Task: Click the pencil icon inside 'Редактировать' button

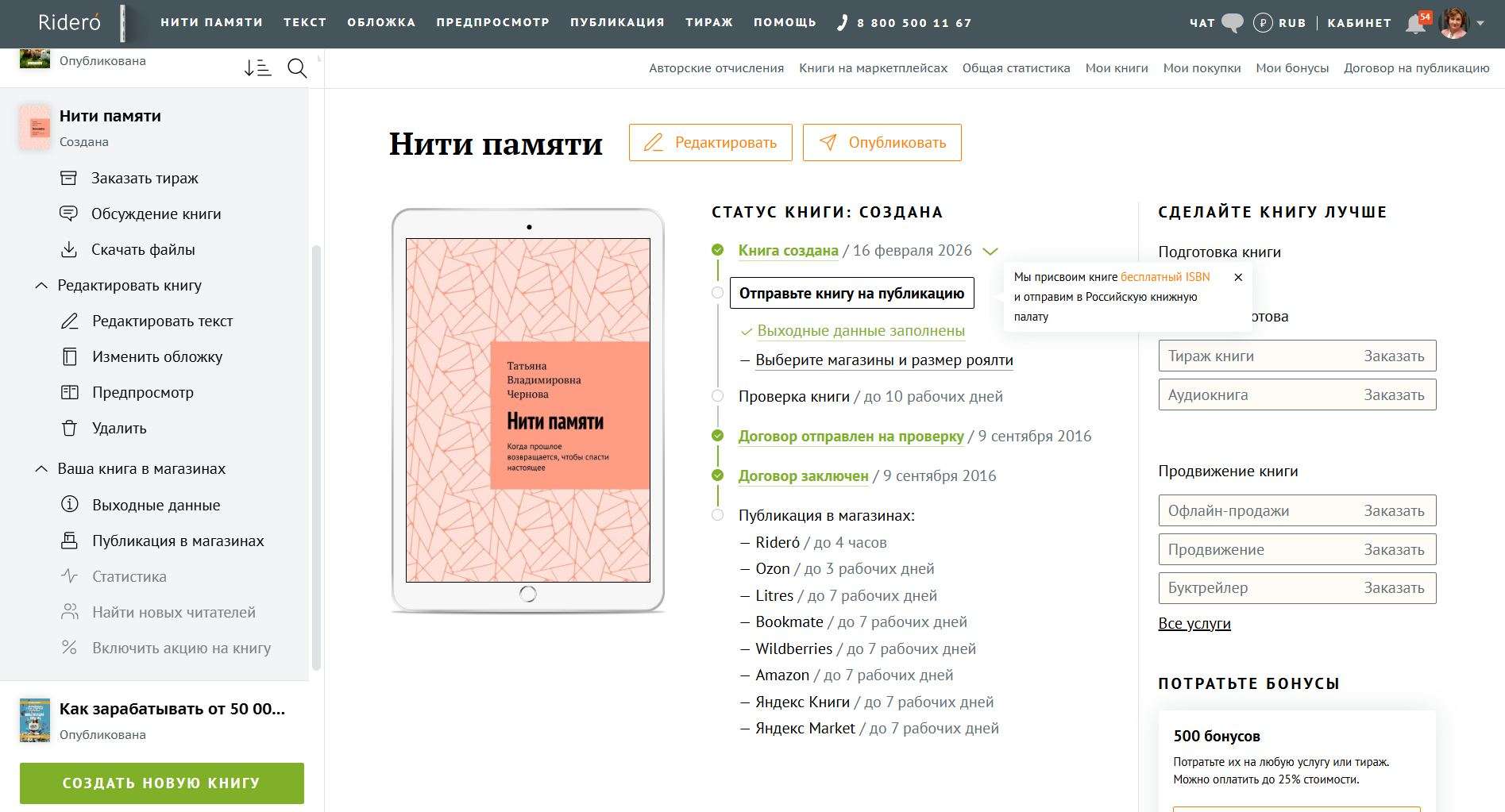Action: 653,143
